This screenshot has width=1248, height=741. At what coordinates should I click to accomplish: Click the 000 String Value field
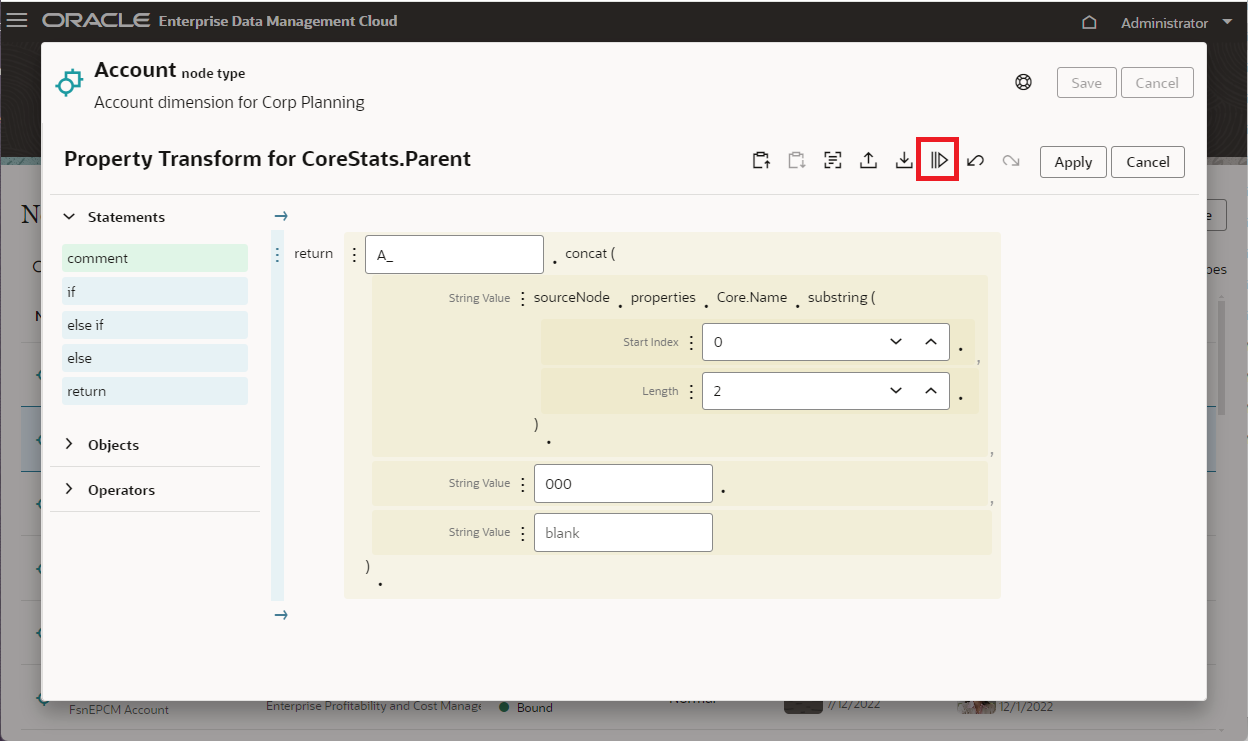(623, 483)
